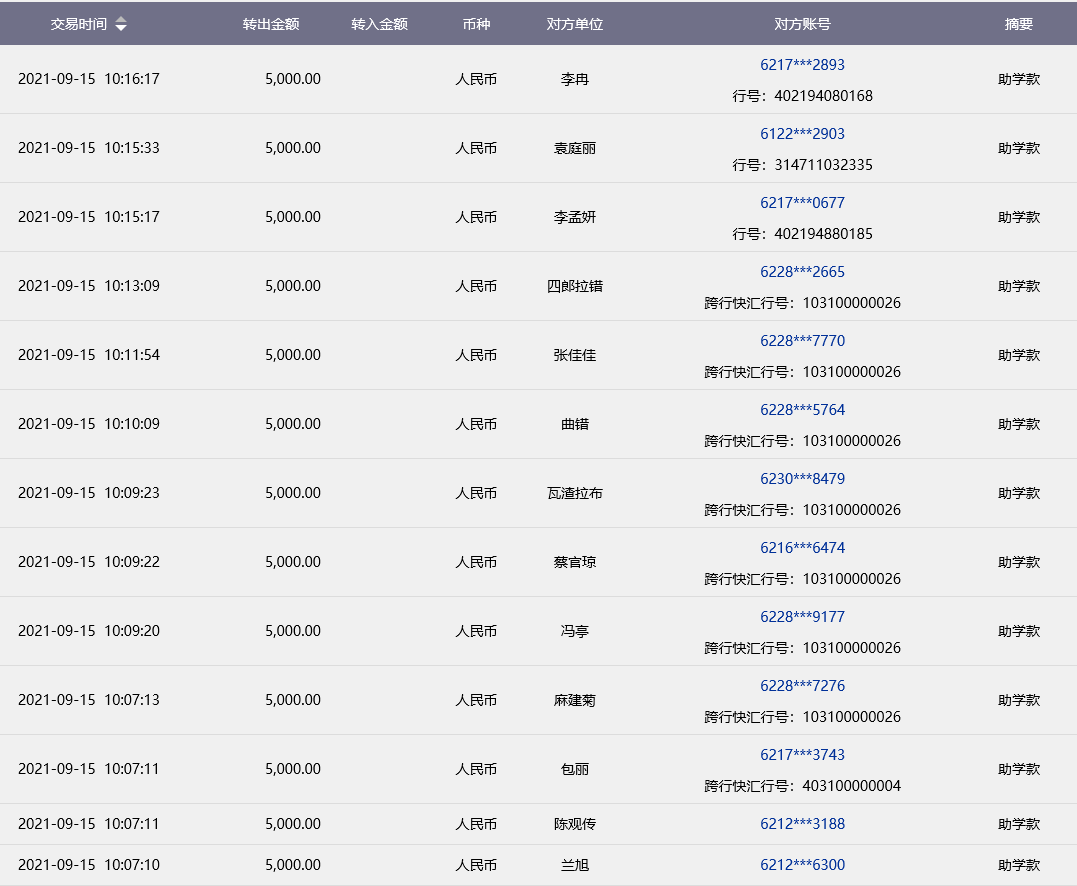Open account link 6216***6474
This screenshot has width=1077, height=886.
(802, 548)
